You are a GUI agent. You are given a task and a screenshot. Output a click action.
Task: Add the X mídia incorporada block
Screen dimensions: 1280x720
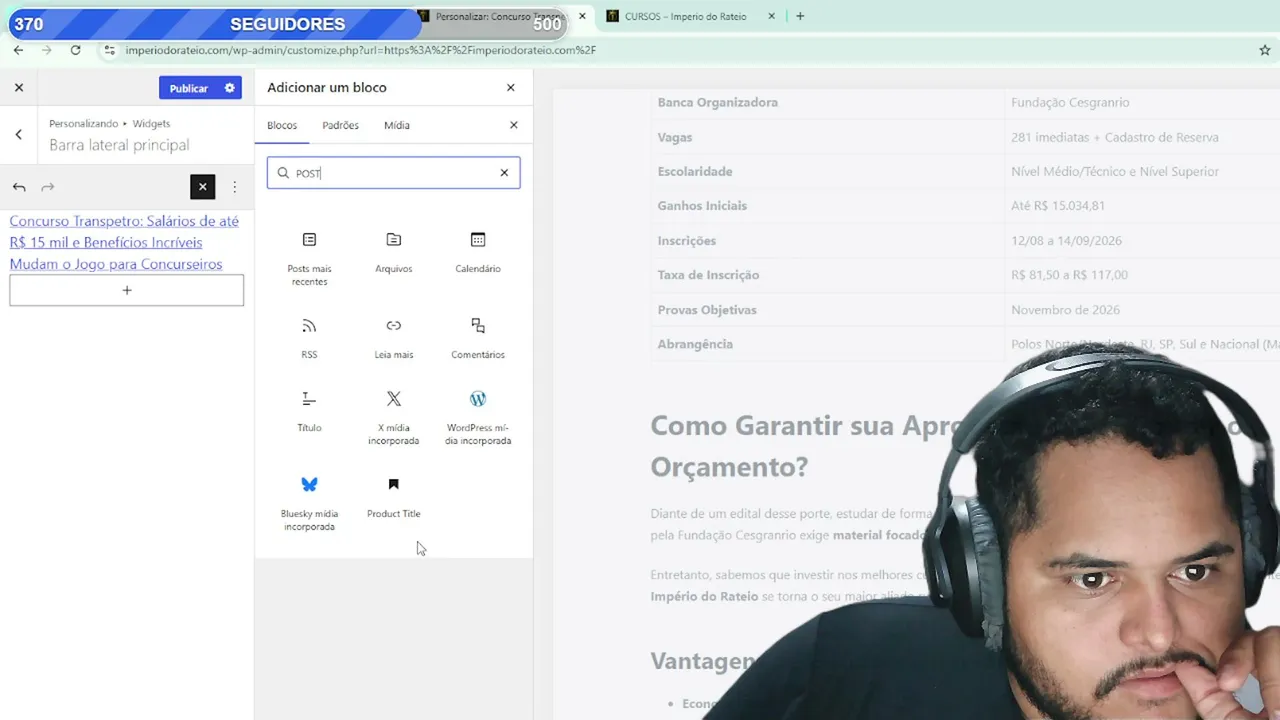(x=394, y=417)
